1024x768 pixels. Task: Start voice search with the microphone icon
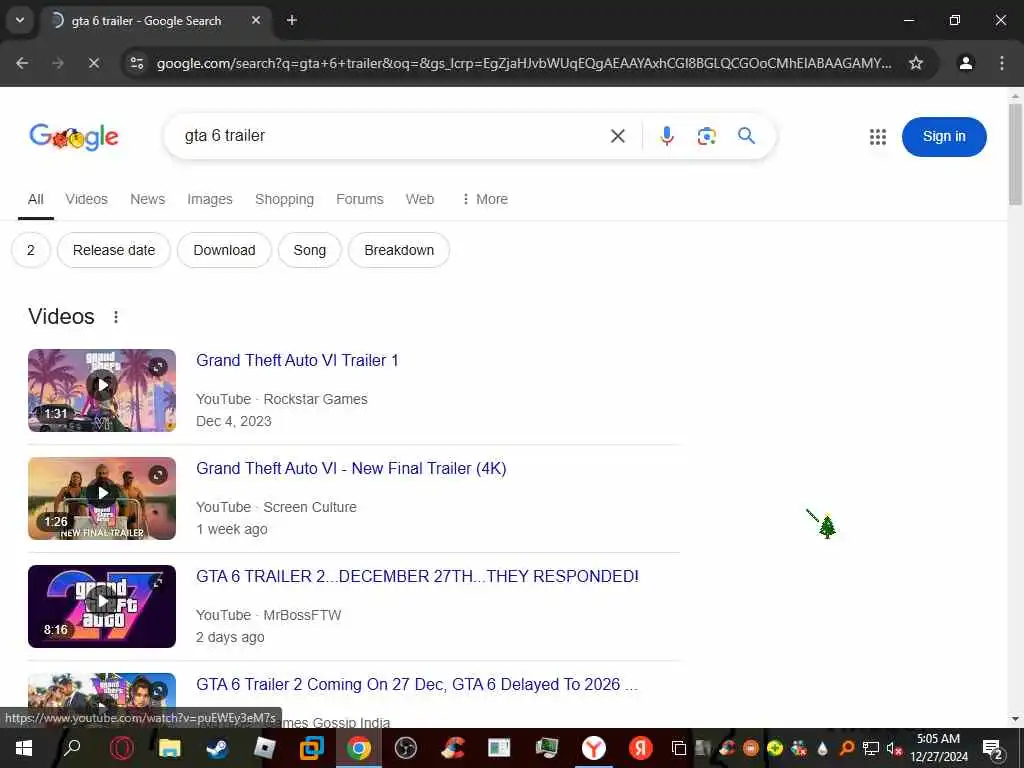coord(667,136)
